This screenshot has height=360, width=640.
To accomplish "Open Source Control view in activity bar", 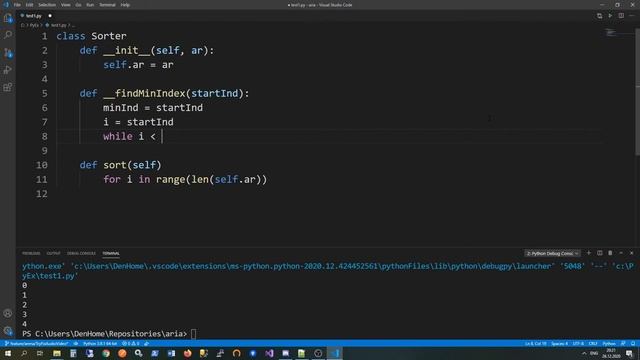I will pyautogui.click(x=8, y=52).
